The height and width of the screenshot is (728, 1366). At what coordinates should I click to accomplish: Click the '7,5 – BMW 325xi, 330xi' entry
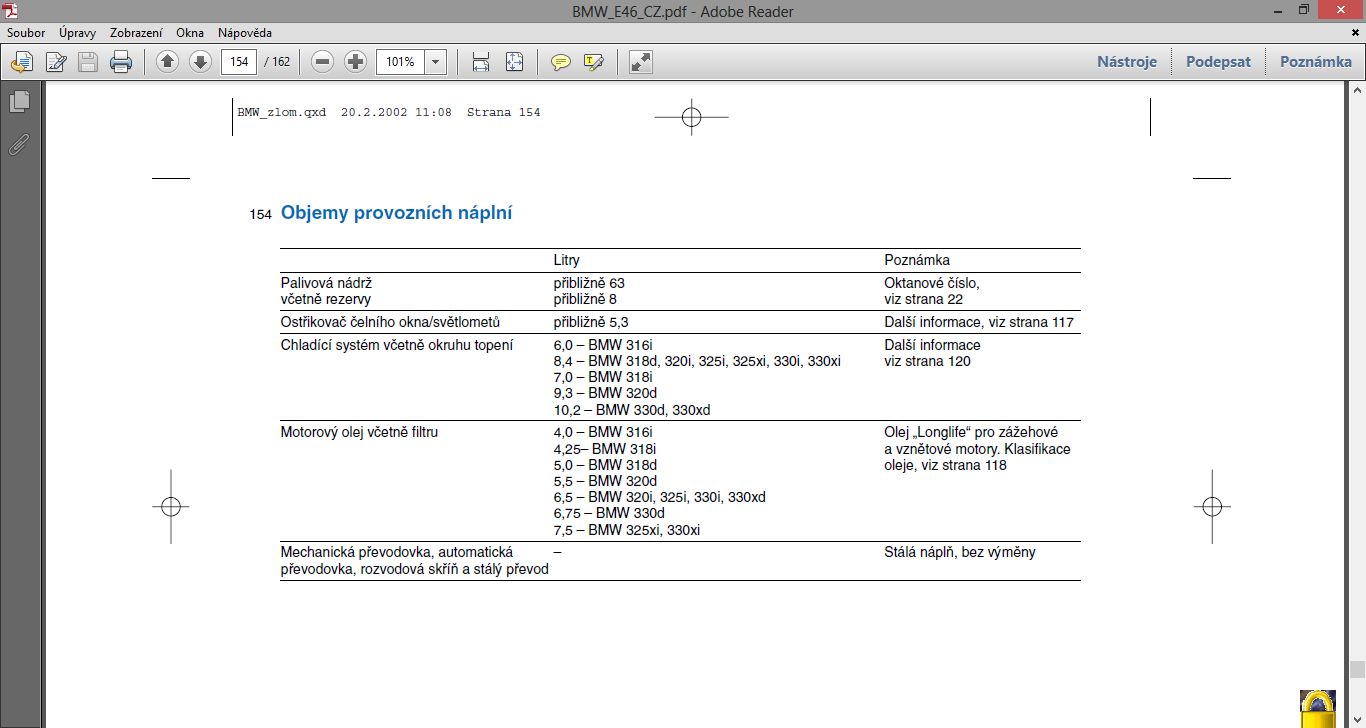(x=627, y=530)
